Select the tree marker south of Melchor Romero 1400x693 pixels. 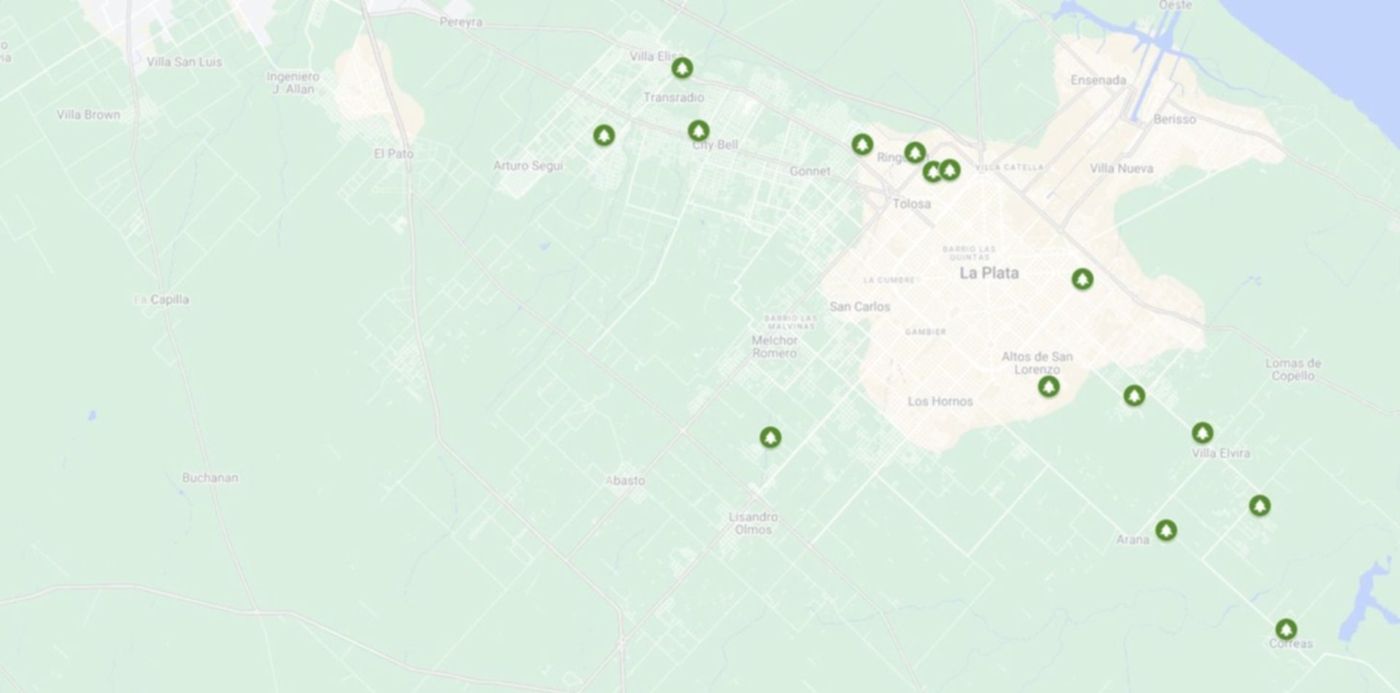(x=770, y=437)
